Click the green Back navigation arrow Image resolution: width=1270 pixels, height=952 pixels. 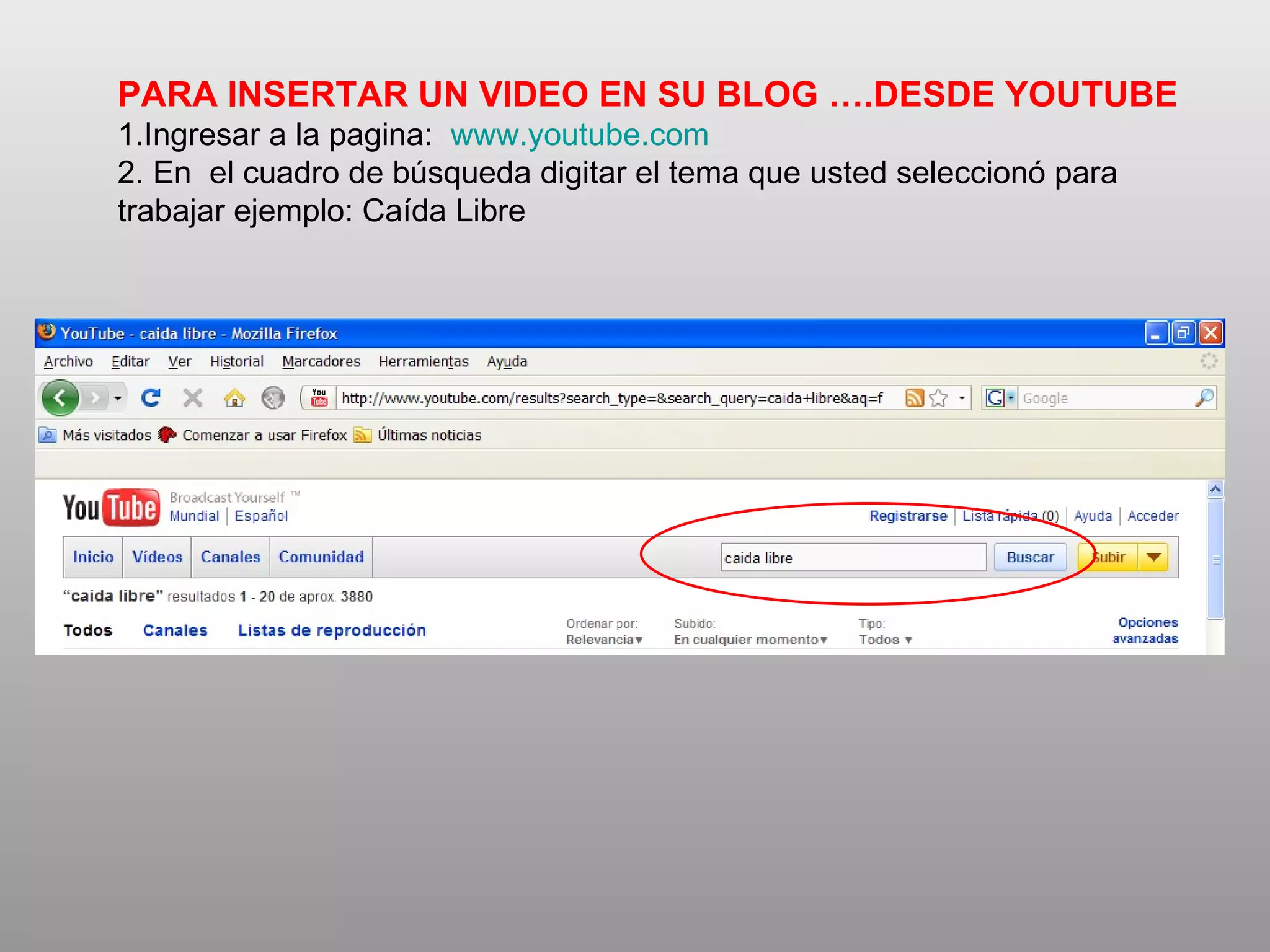[x=60, y=398]
